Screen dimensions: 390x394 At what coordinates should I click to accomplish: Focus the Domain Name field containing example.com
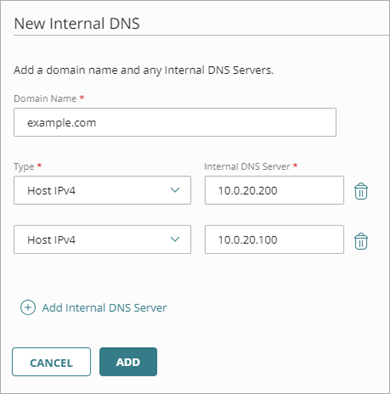pyautogui.click(x=175, y=122)
